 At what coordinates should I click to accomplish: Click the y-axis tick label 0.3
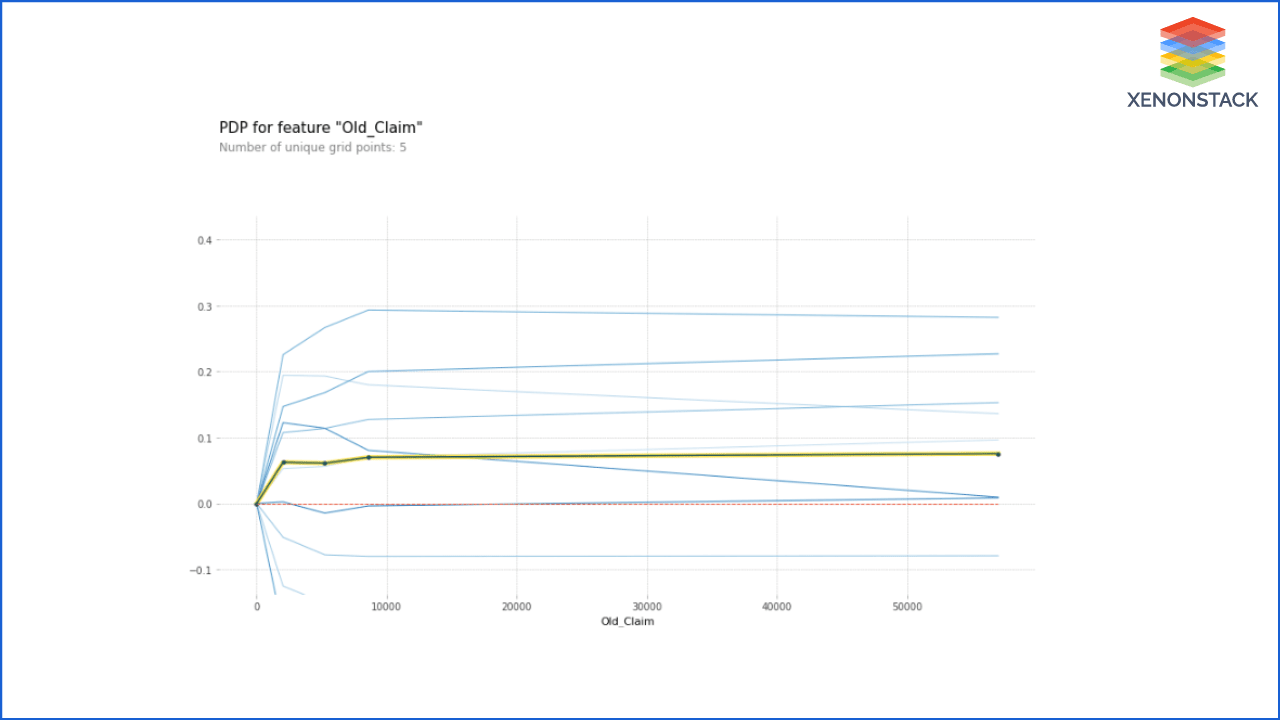(x=205, y=306)
